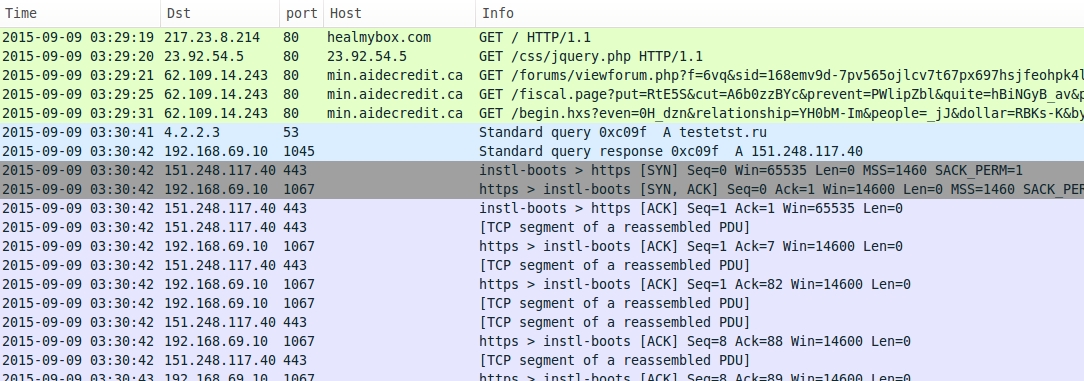Sort packets by the Time column header

click(80, 13)
